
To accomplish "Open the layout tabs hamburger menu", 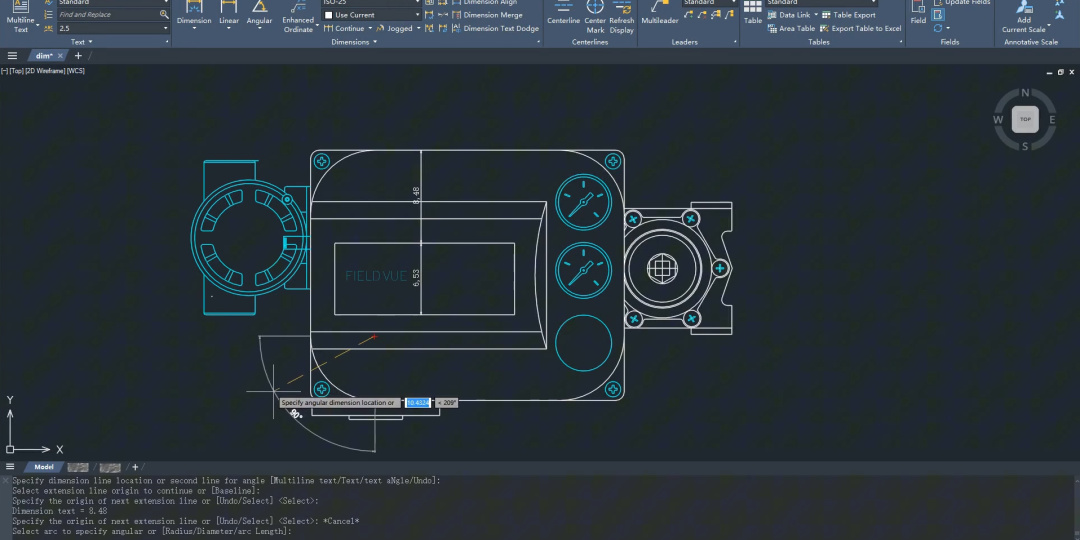I will [10, 466].
